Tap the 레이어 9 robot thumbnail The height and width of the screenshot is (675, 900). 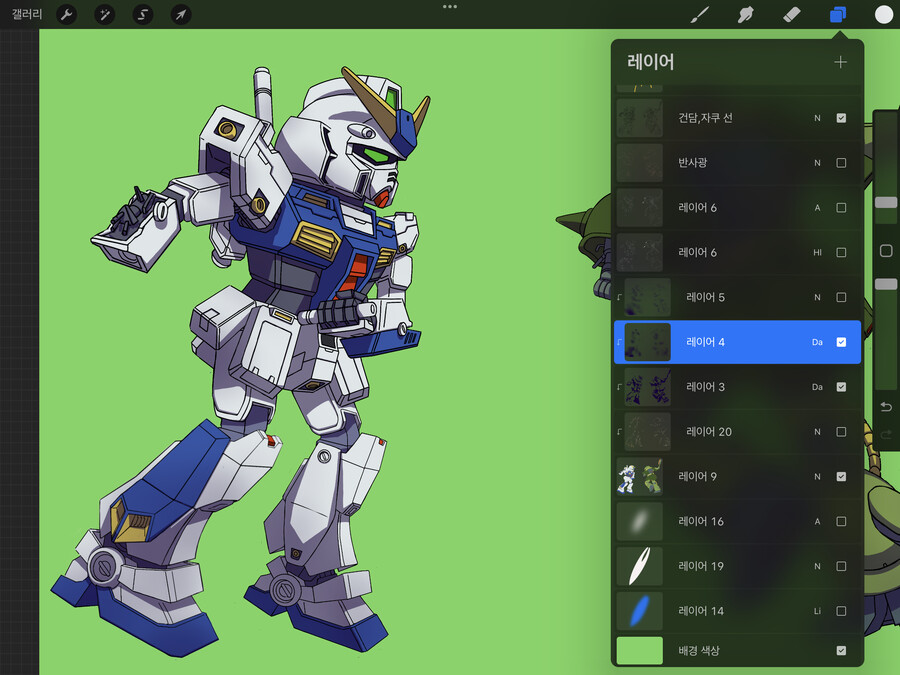pyautogui.click(x=639, y=476)
